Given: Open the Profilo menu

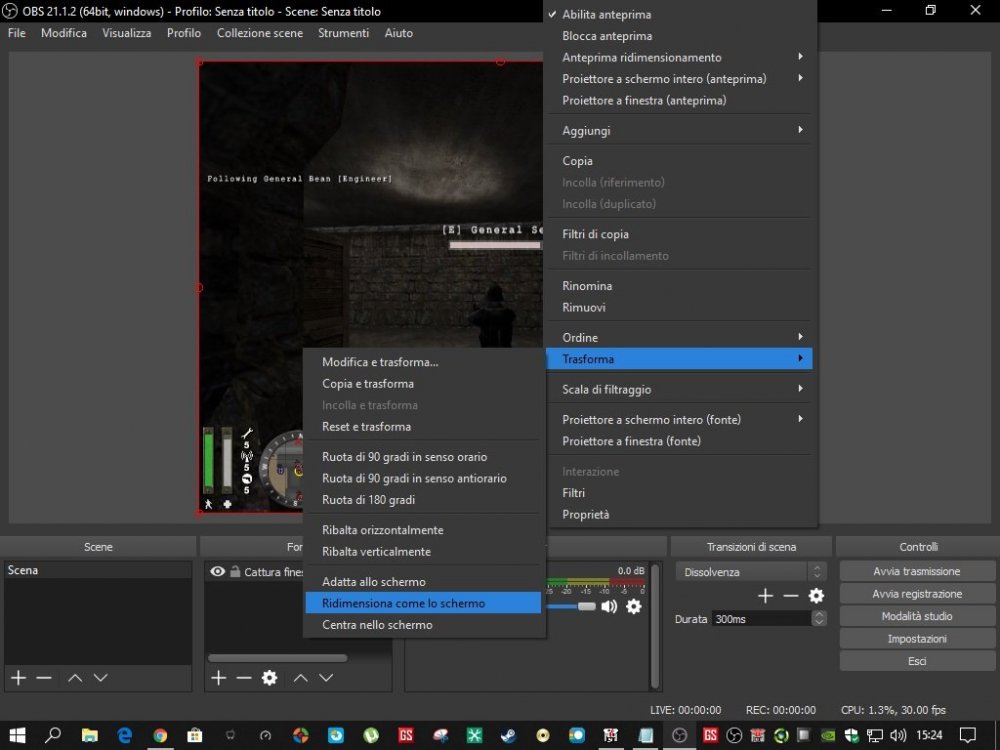Looking at the screenshot, I should pos(184,33).
